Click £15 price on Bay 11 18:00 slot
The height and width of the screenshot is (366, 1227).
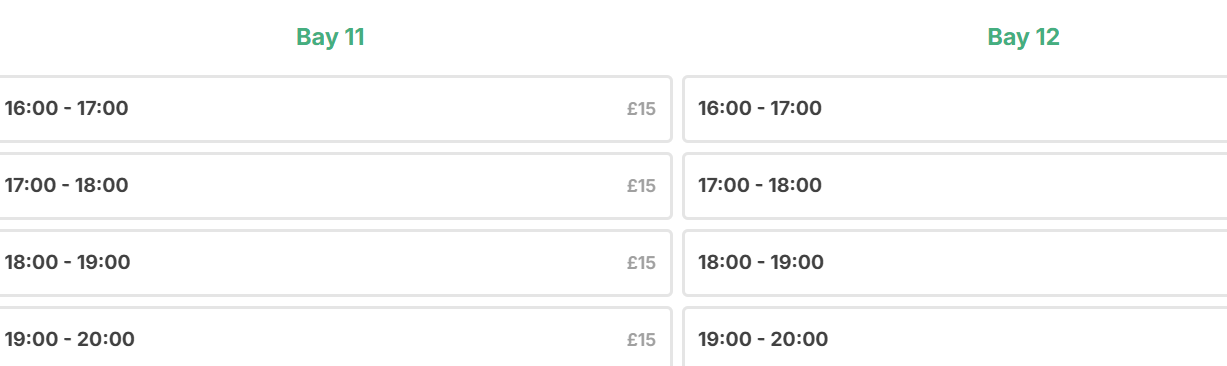(641, 262)
